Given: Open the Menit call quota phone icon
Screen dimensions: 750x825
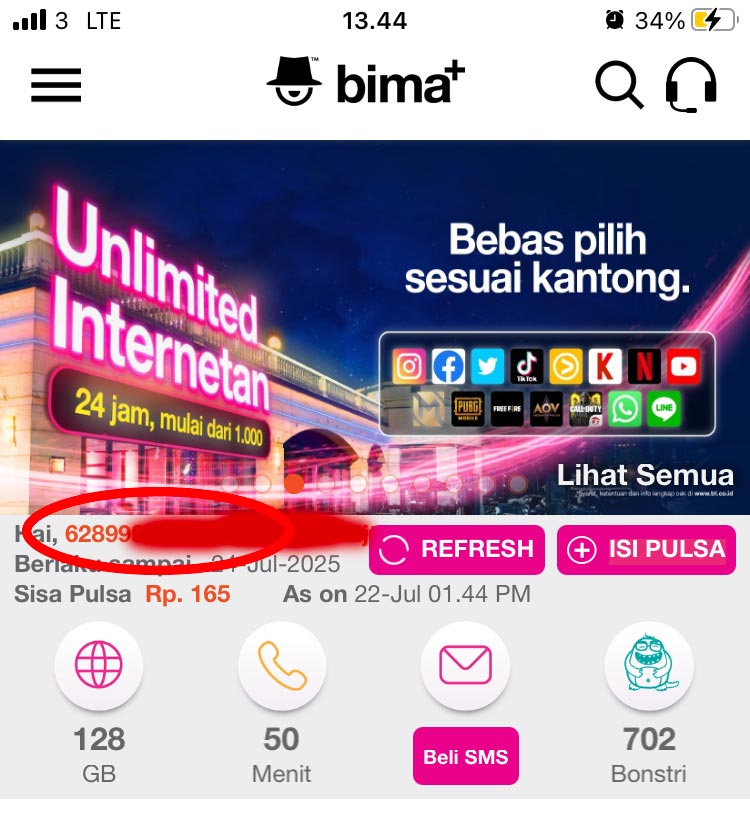Looking at the screenshot, I should tap(282, 666).
